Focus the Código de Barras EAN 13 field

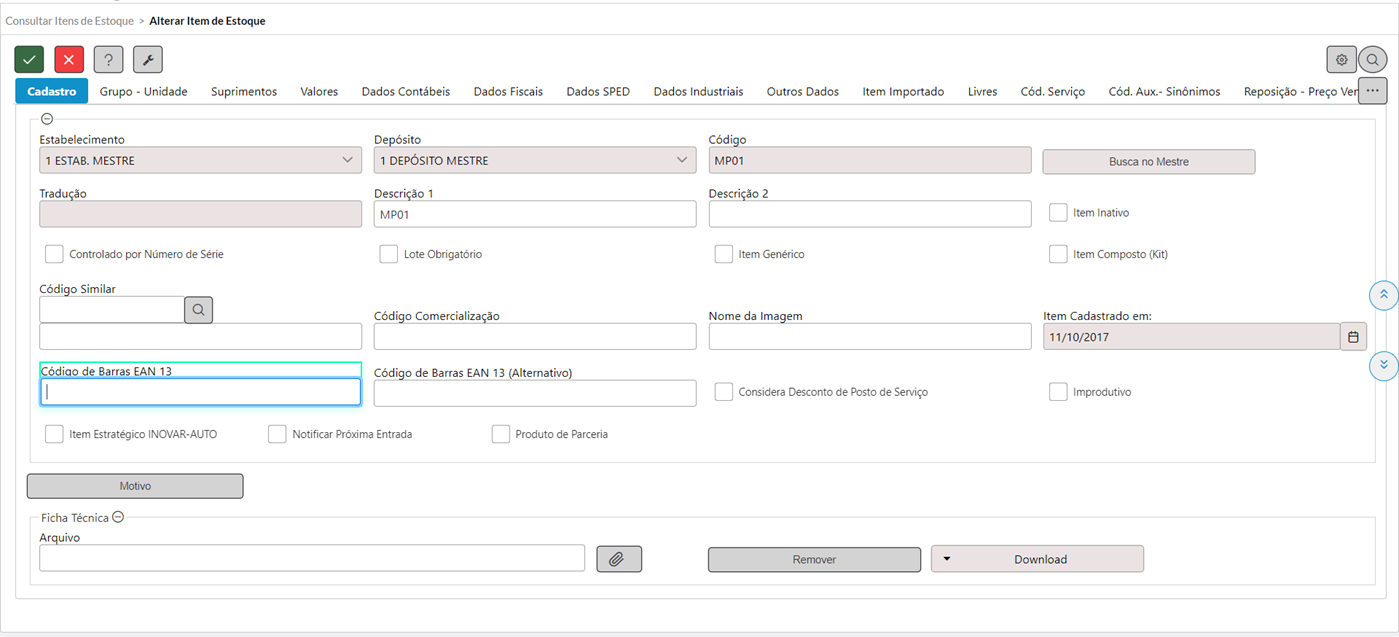[x=201, y=392]
